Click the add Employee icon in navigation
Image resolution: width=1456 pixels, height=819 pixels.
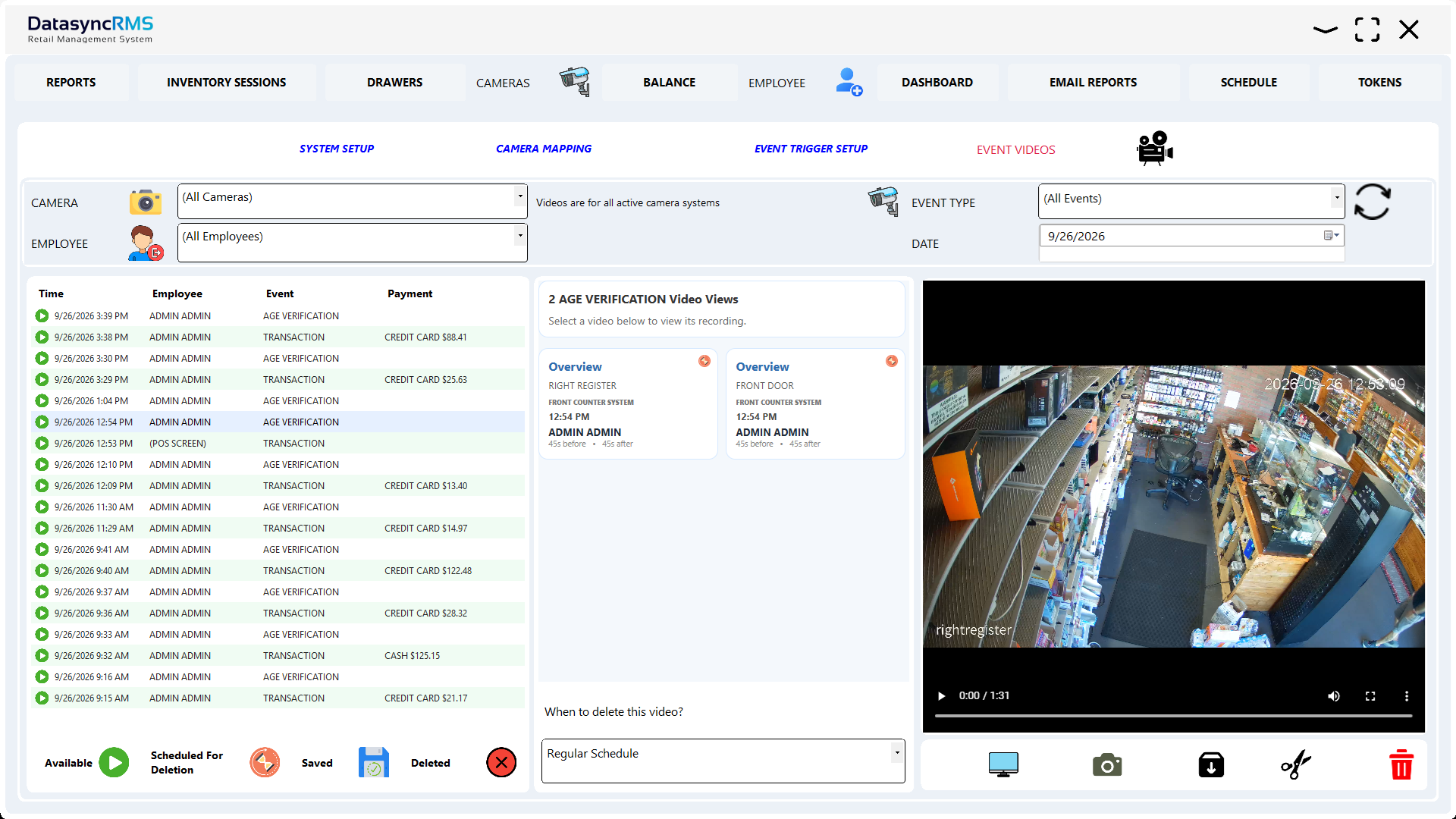(849, 82)
